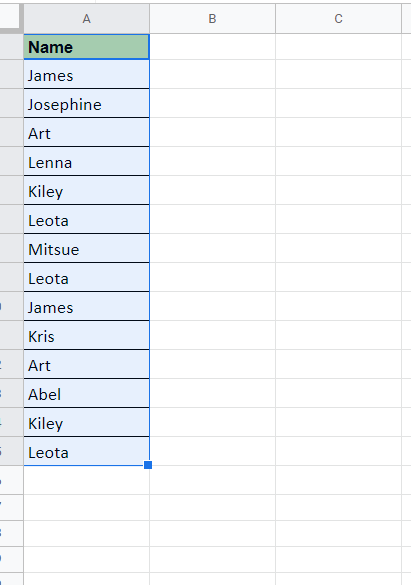The image size is (411, 585).
Task: Select empty cell right of Mitsue
Action: [212, 248]
